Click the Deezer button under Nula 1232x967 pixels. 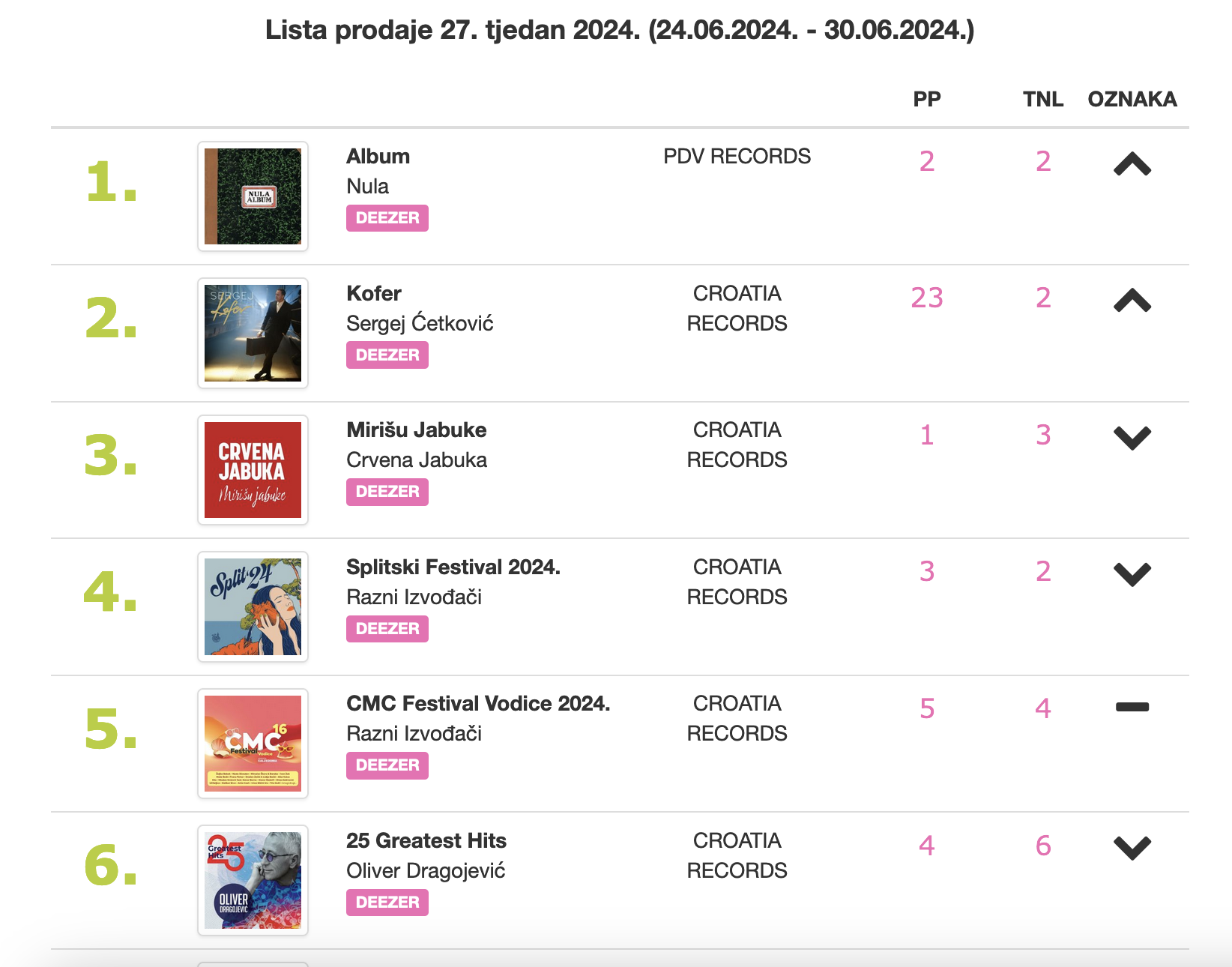point(387,218)
